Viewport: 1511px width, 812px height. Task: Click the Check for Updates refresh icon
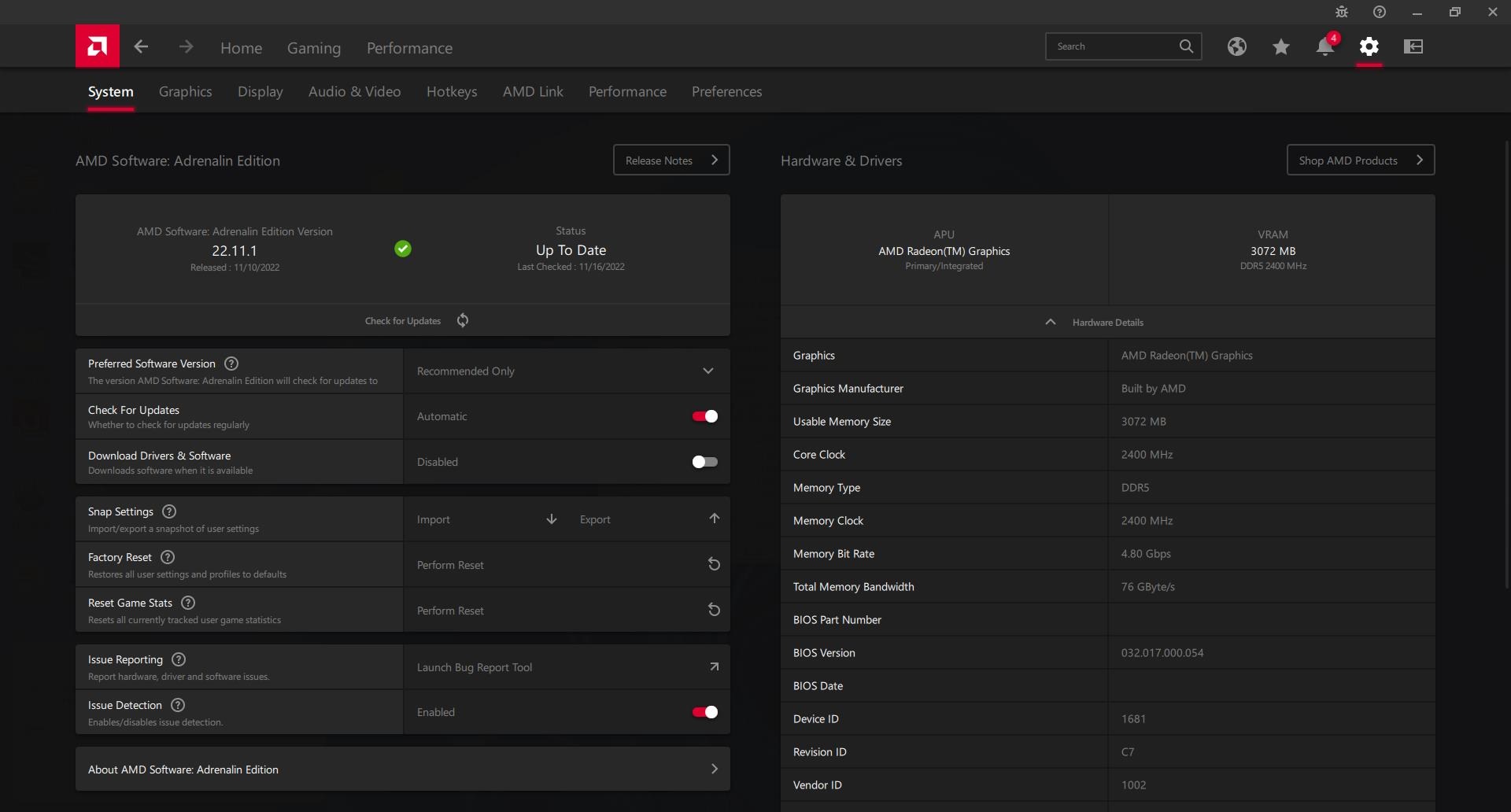463,320
